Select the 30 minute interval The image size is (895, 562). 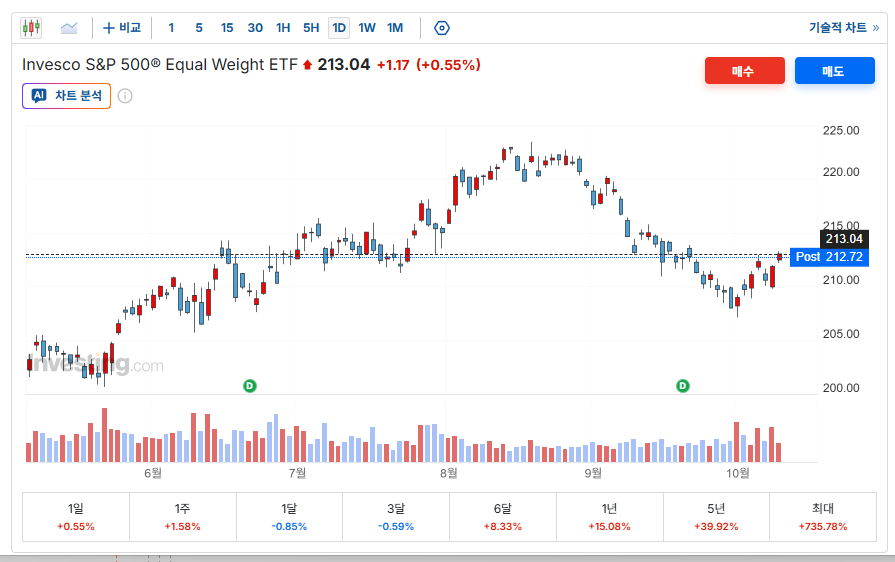pos(255,27)
